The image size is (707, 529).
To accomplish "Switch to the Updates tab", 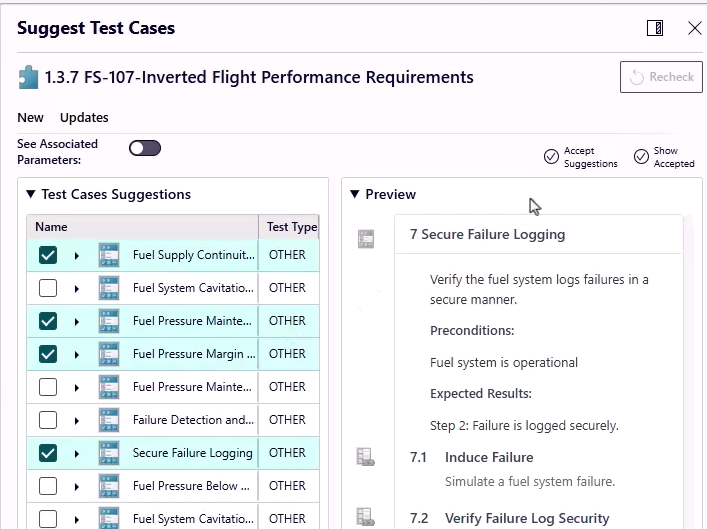I will point(84,118).
